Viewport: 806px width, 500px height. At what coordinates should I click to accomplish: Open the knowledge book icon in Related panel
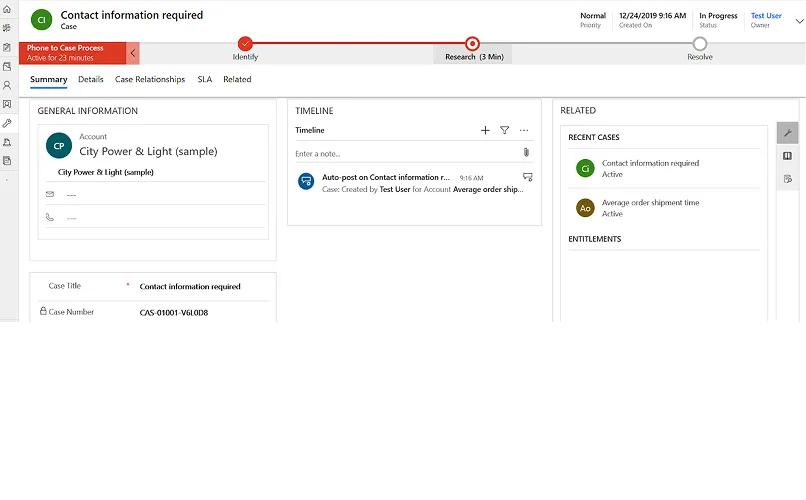(x=788, y=156)
